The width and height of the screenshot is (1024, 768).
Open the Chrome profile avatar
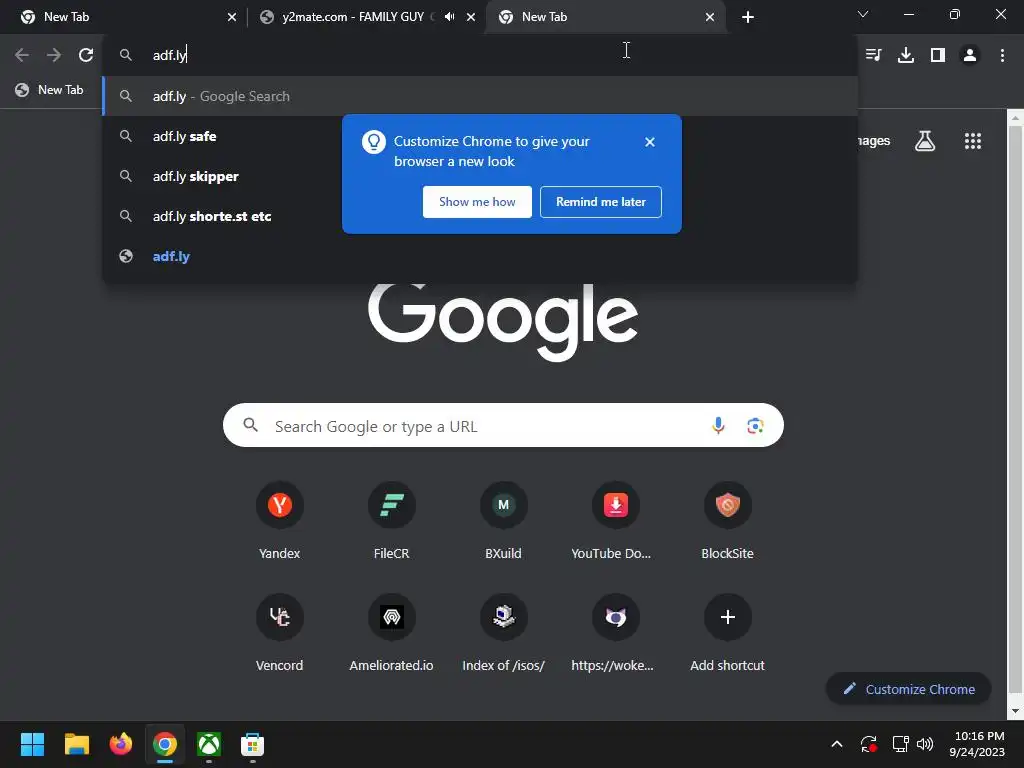(970, 55)
